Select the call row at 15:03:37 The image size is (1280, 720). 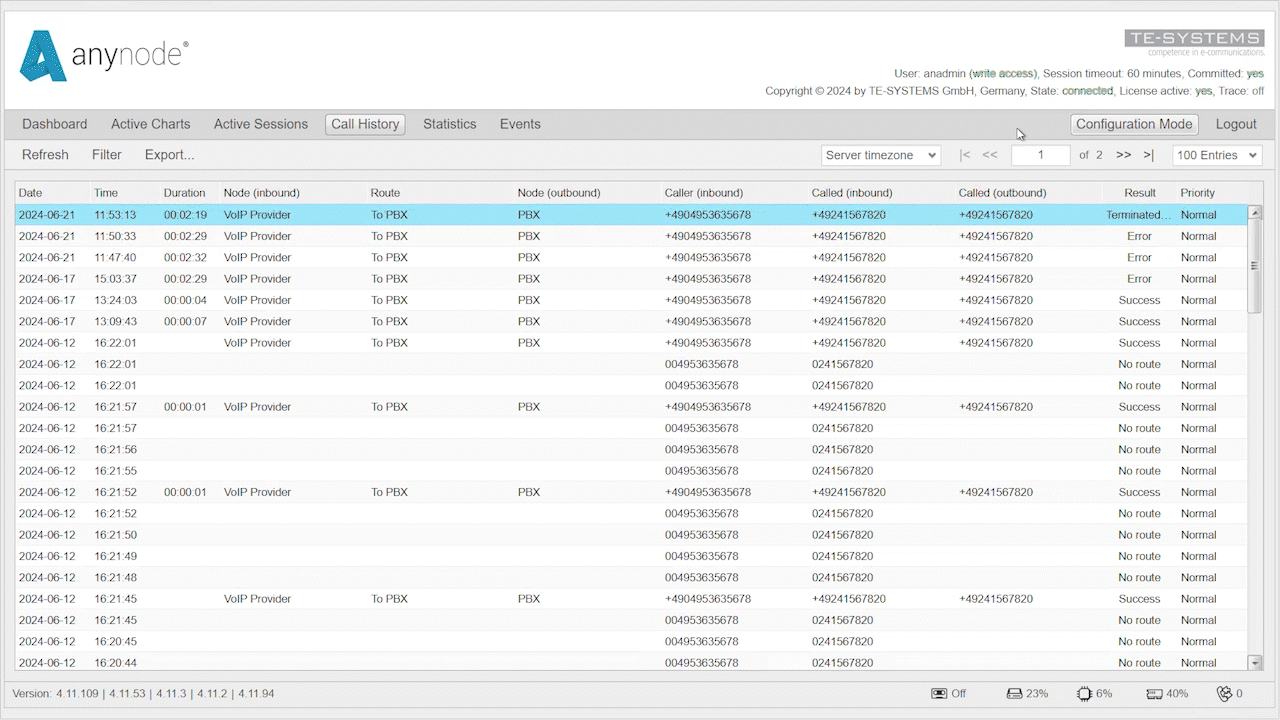[x=632, y=279]
